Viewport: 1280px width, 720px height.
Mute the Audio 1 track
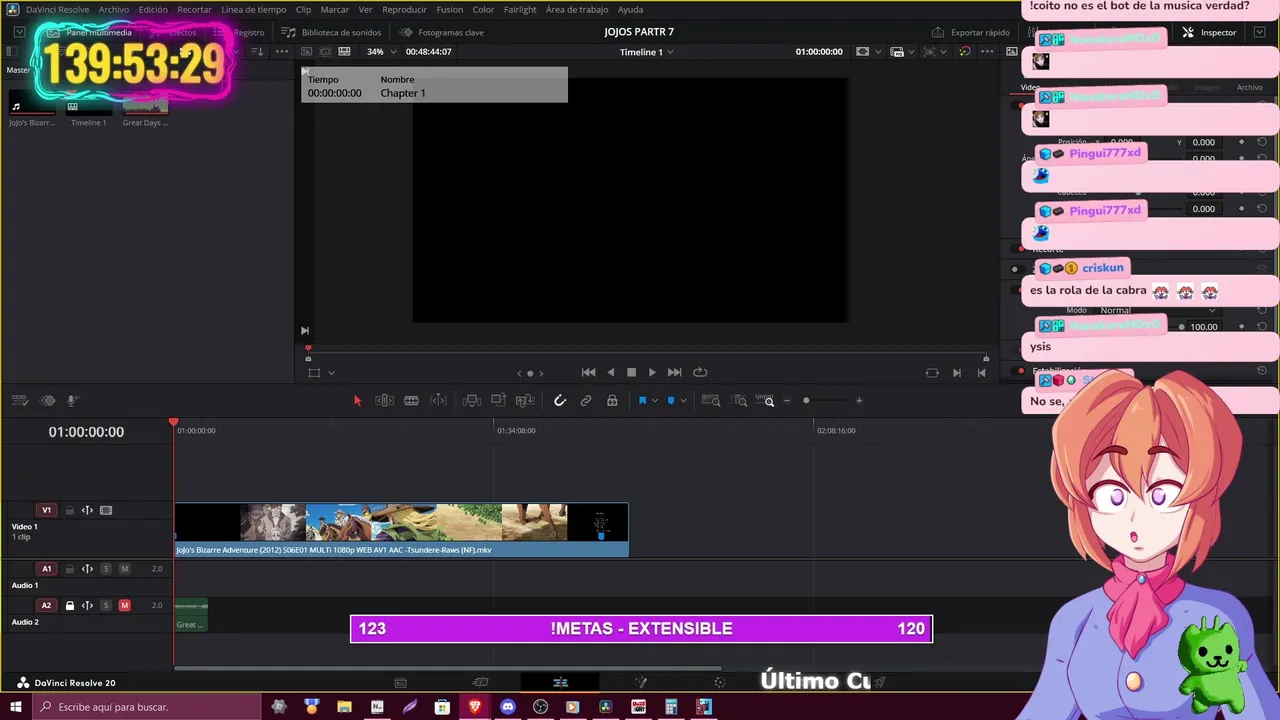(124, 569)
